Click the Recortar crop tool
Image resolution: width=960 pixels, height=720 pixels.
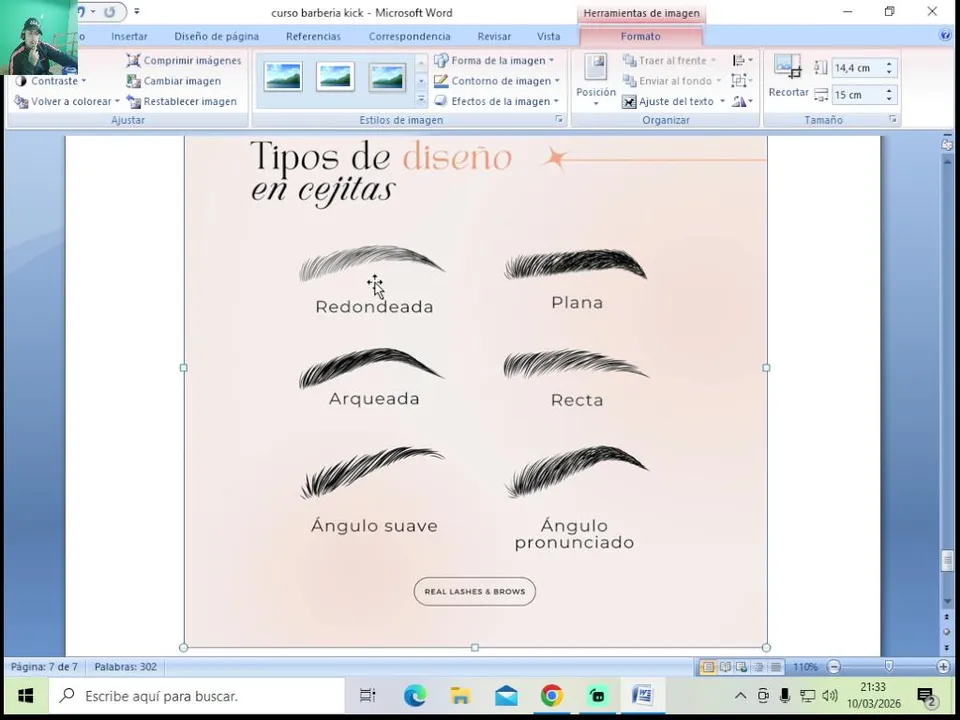click(x=788, y=77)
